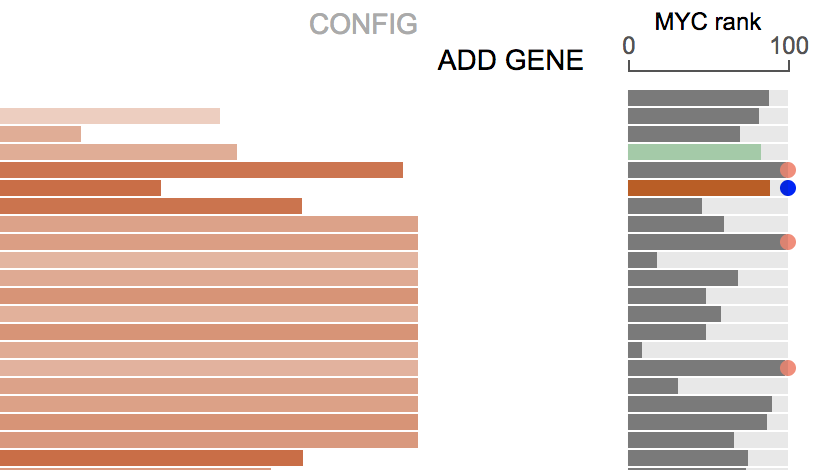Click the short orange bar beside the blue dot row

[80, 188]
